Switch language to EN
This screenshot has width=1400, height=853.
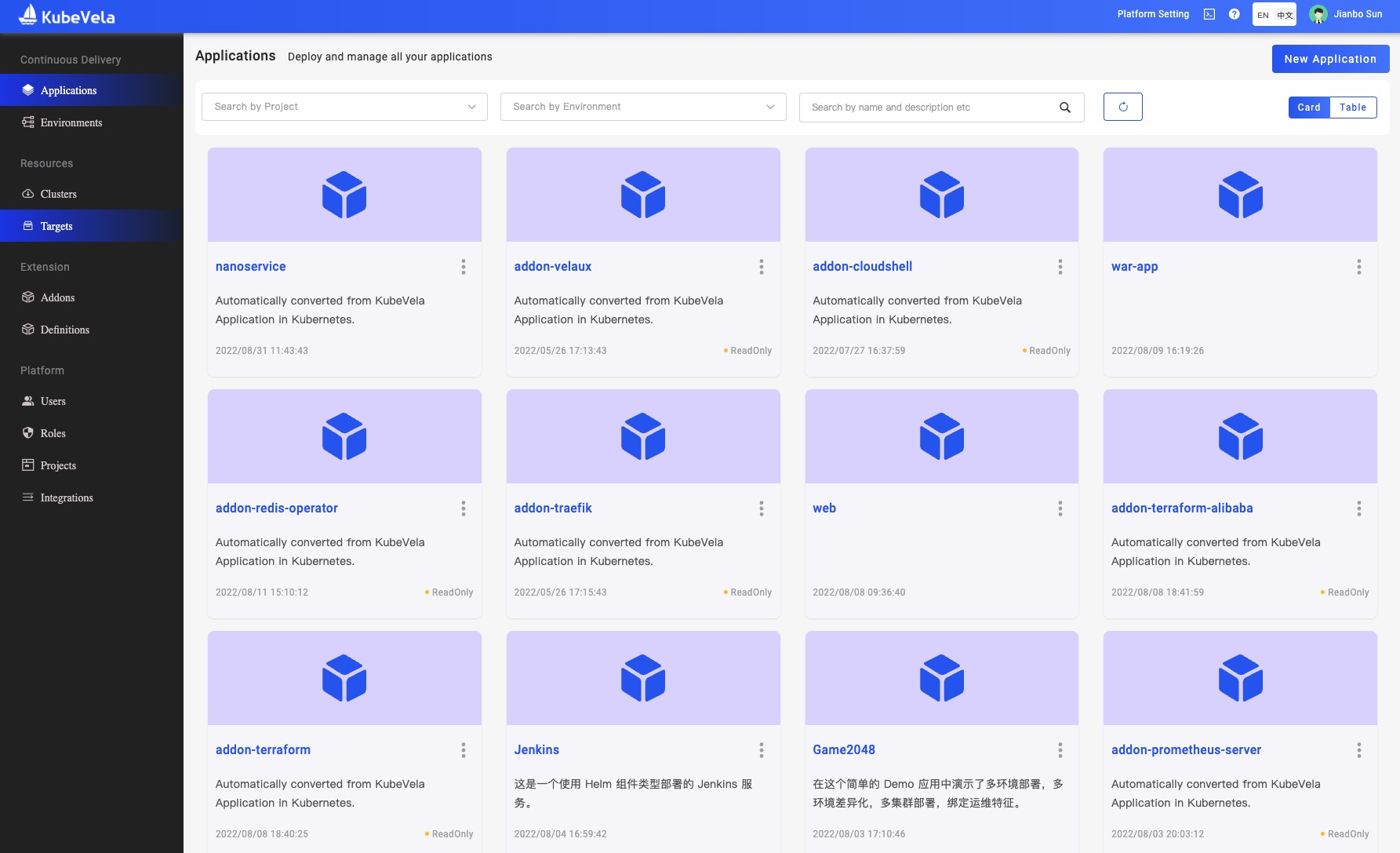[x=1263, y=15]
